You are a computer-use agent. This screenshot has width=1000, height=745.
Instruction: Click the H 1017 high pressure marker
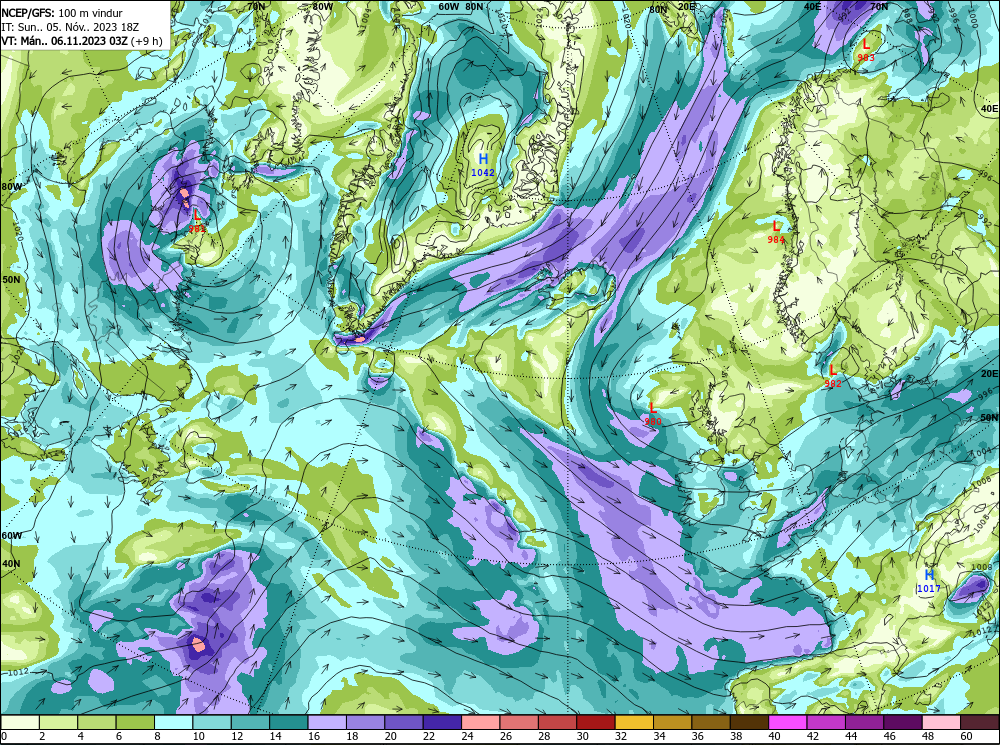pyautogui.click(x=929, y=580)
